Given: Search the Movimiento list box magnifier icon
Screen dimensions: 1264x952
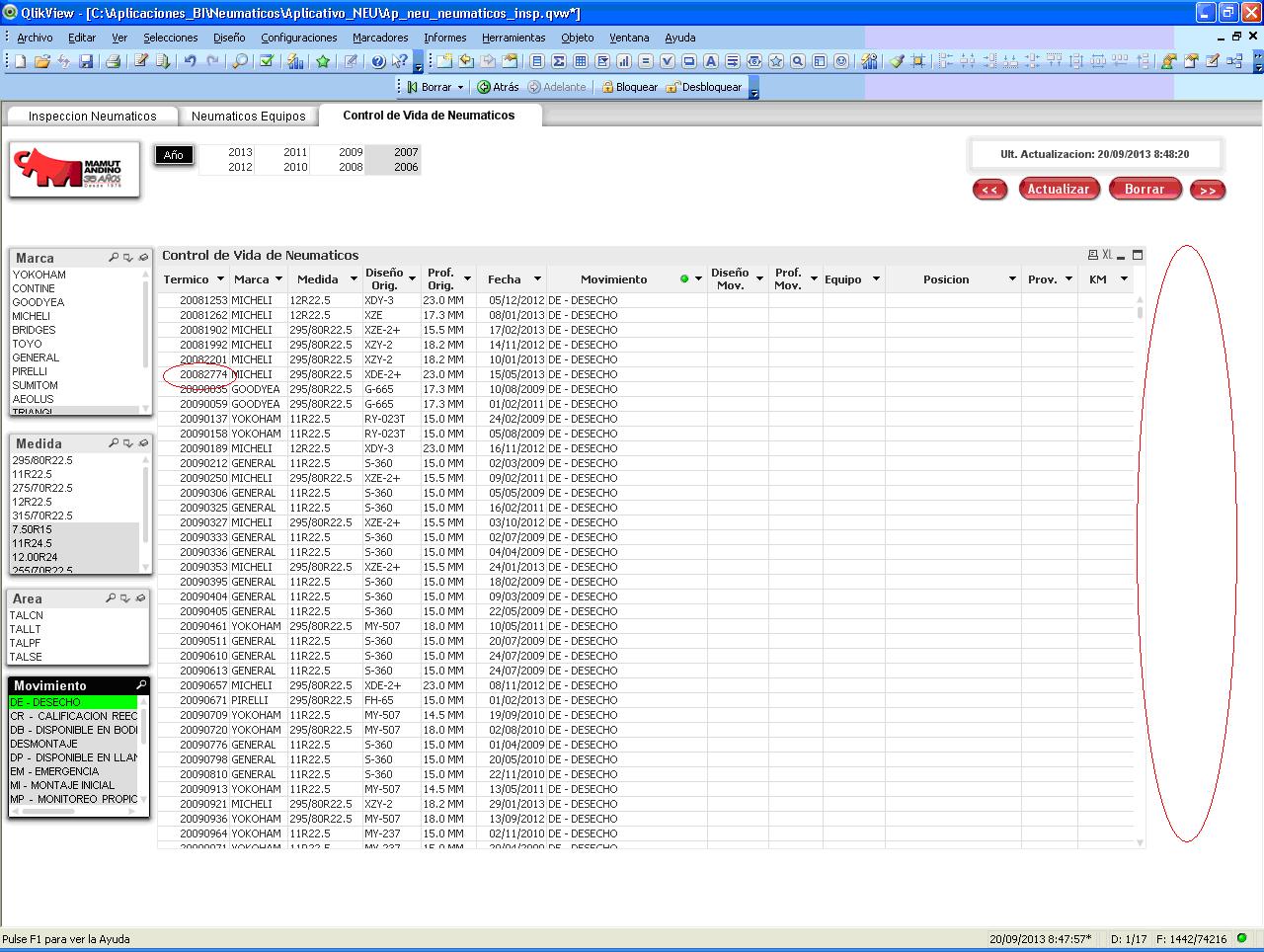Looking at the screenshot, I should (x=141, y=685).
